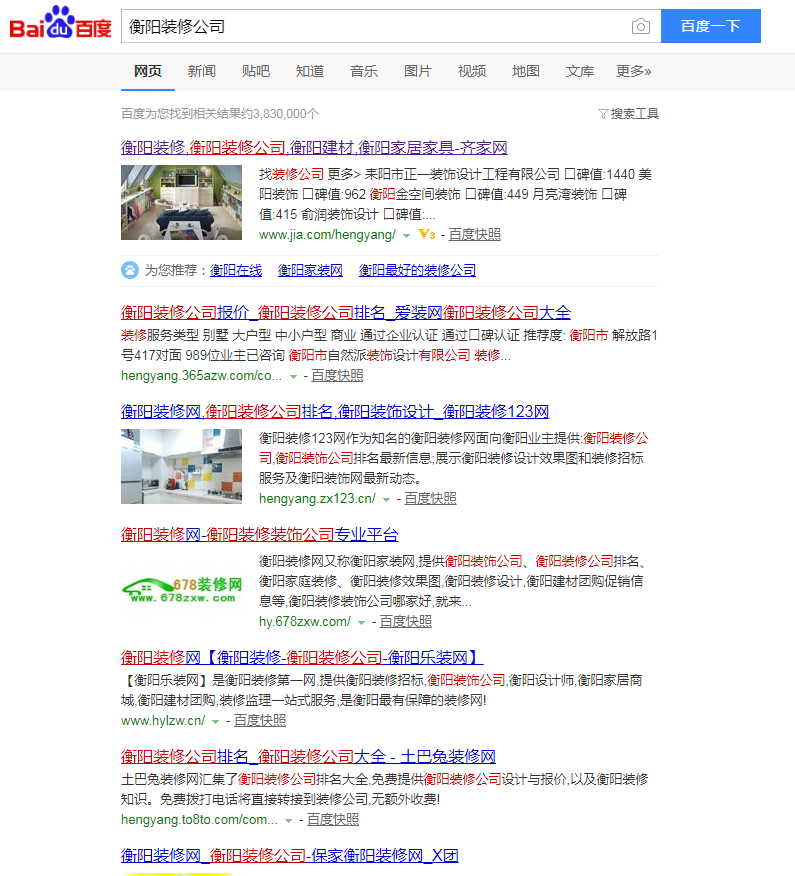Expand dropdown arrow beside hy.678zxw.com
The image size is (795, 876).
tap(361, 623)
